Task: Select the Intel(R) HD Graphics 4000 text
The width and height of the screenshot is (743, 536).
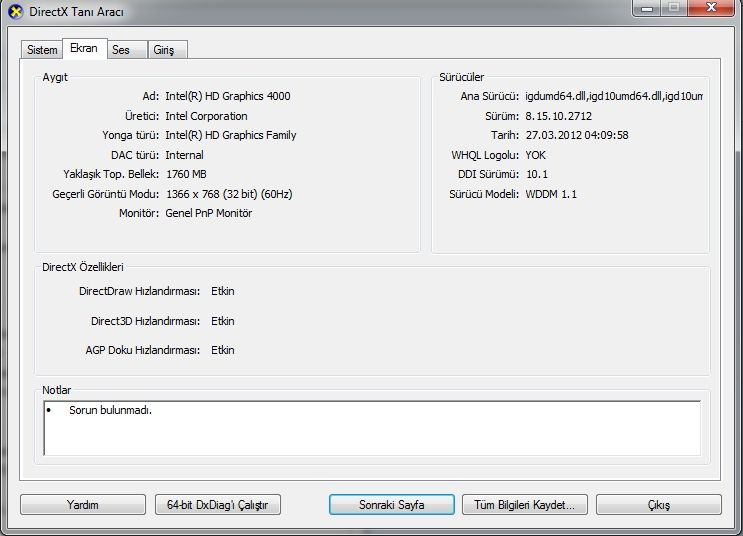Action: 227,96
